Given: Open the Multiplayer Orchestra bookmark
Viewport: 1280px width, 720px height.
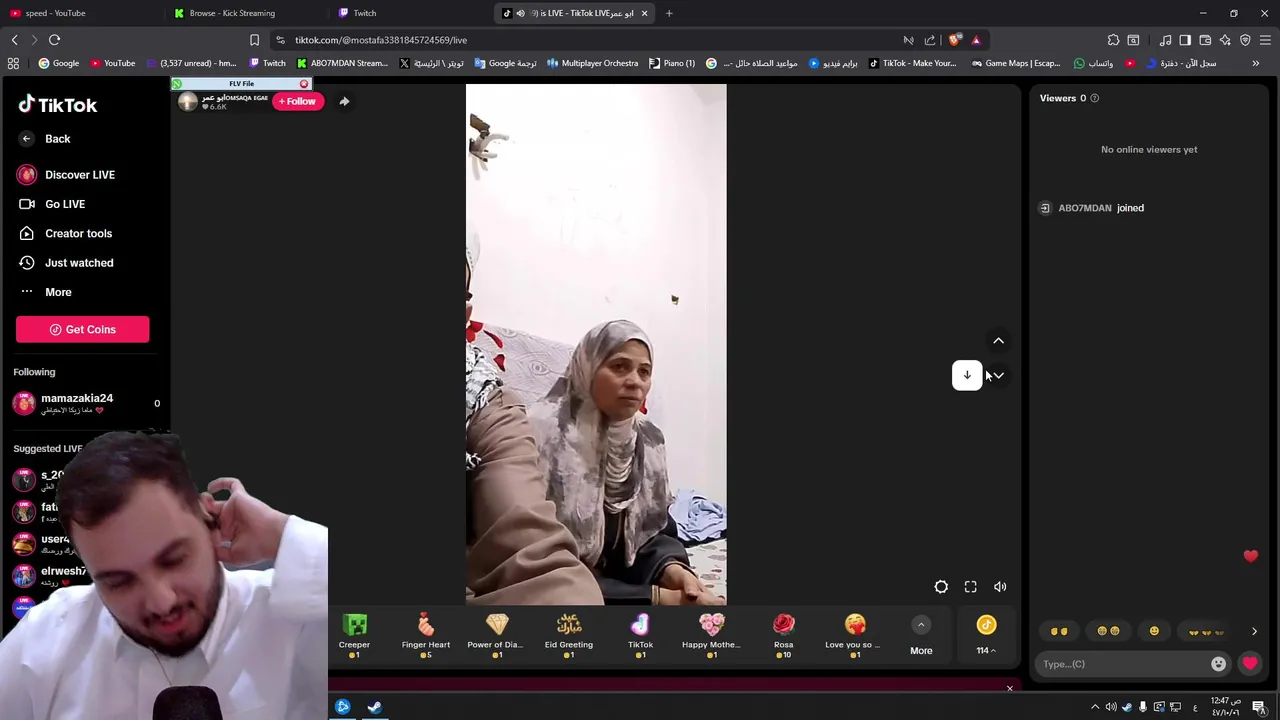Looking at the screenshot, I should tap(592, 63).
